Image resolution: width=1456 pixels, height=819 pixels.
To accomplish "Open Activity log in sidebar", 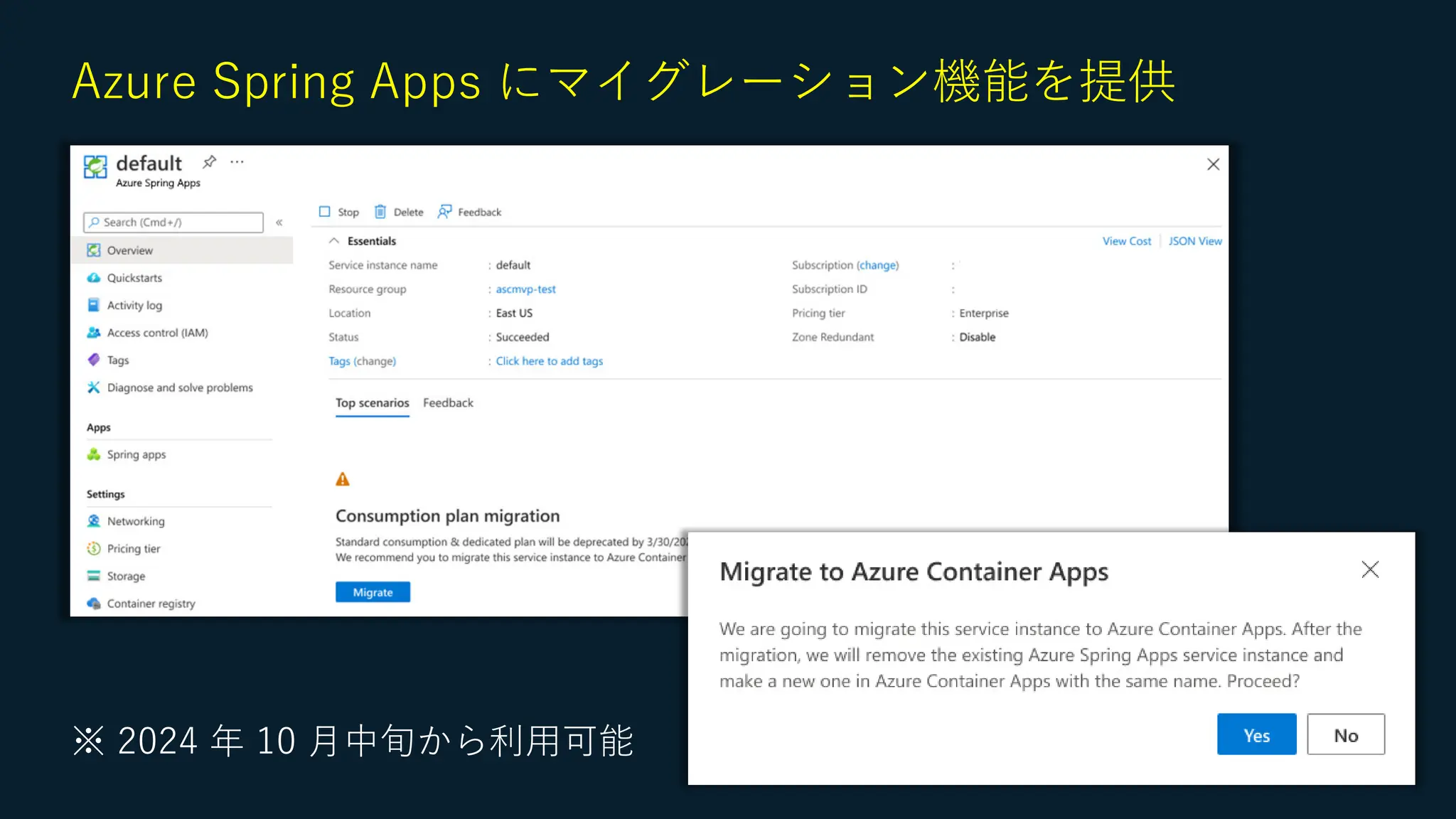I will point(134,305).
